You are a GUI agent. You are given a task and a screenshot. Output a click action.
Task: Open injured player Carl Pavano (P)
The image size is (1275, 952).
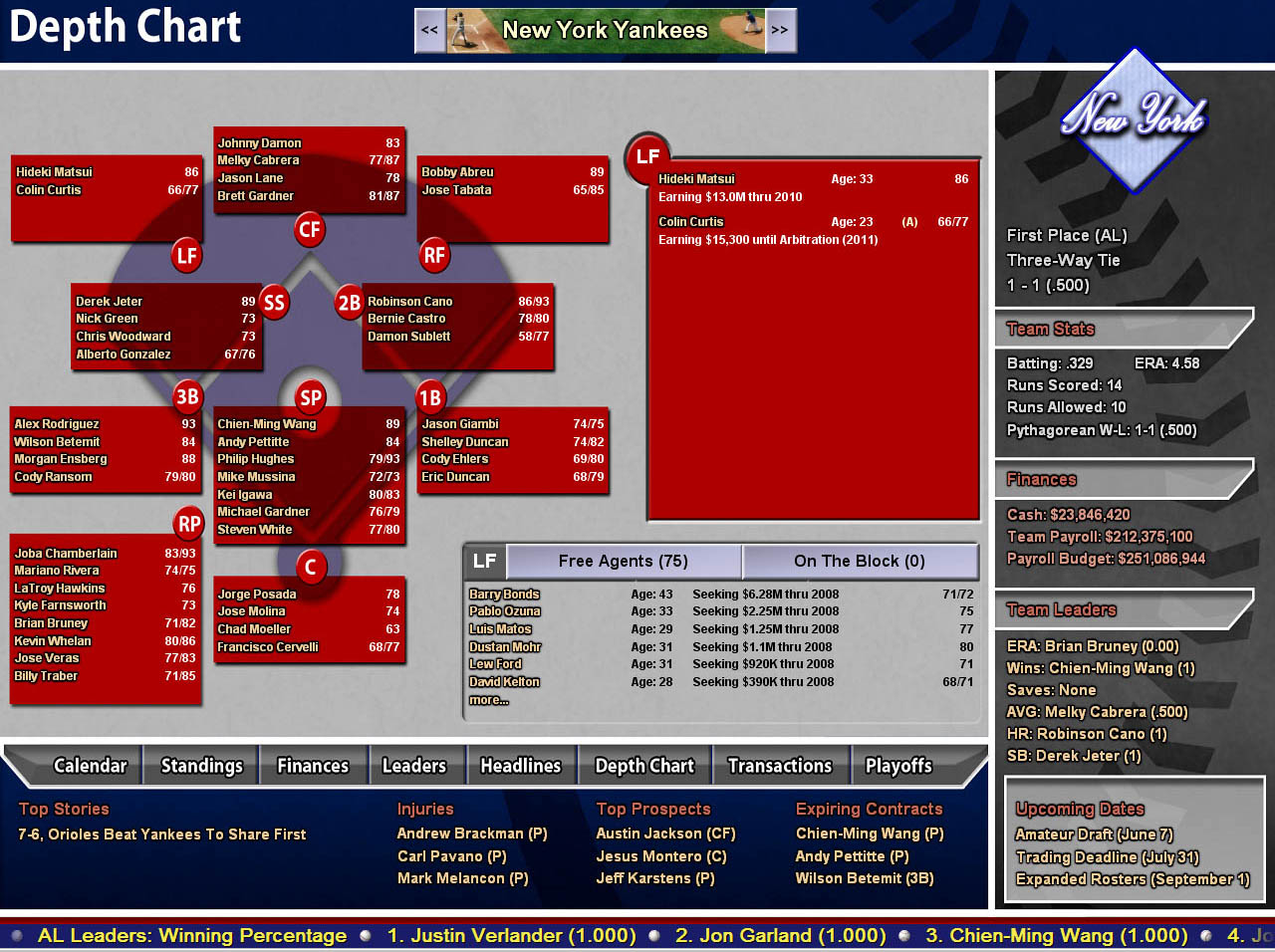pos(452,856)
